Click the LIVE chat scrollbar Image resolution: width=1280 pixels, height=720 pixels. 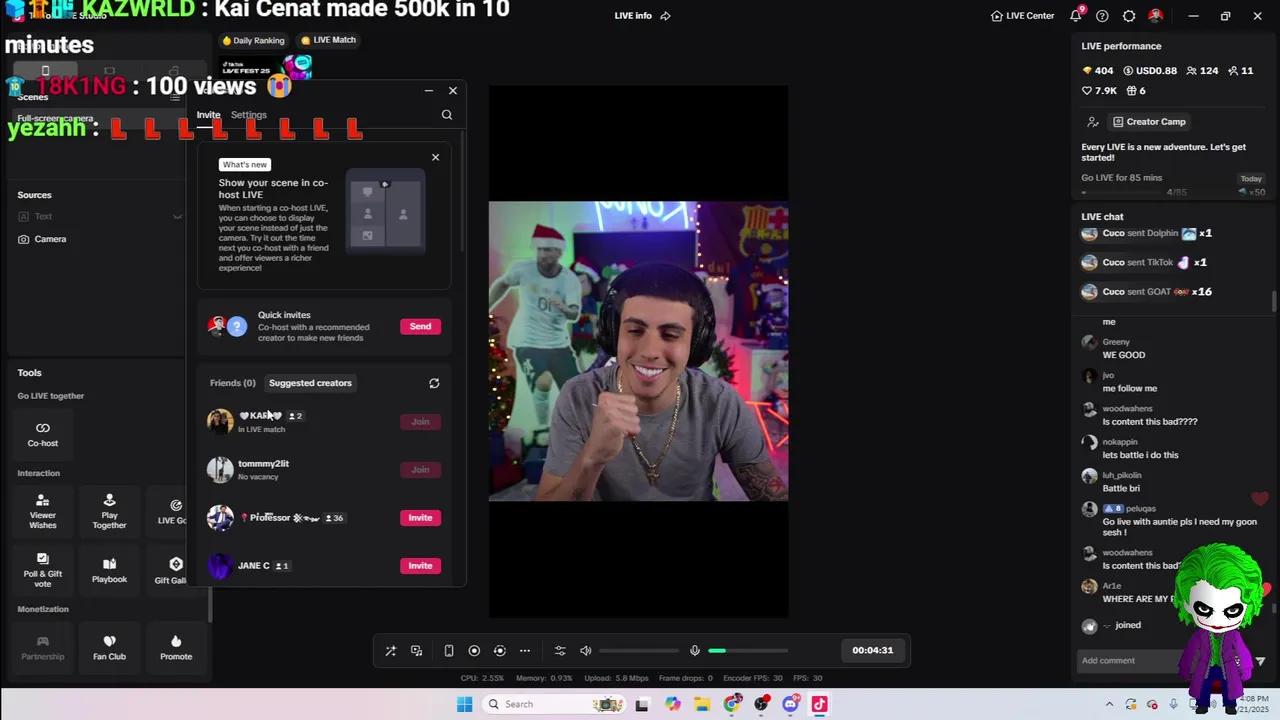click(1274, 300)
